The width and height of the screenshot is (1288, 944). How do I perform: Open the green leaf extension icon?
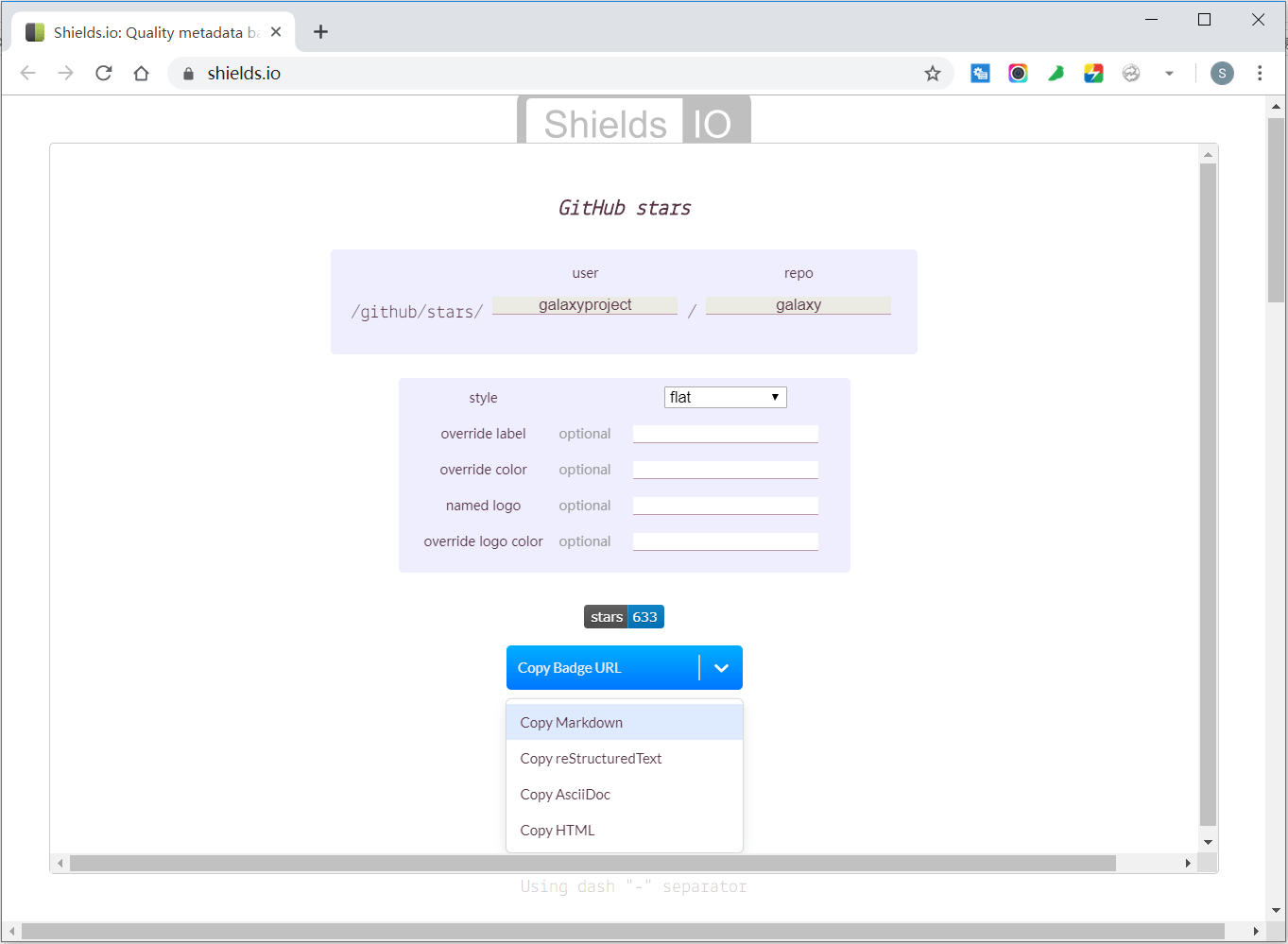[x=1056, y=73]
